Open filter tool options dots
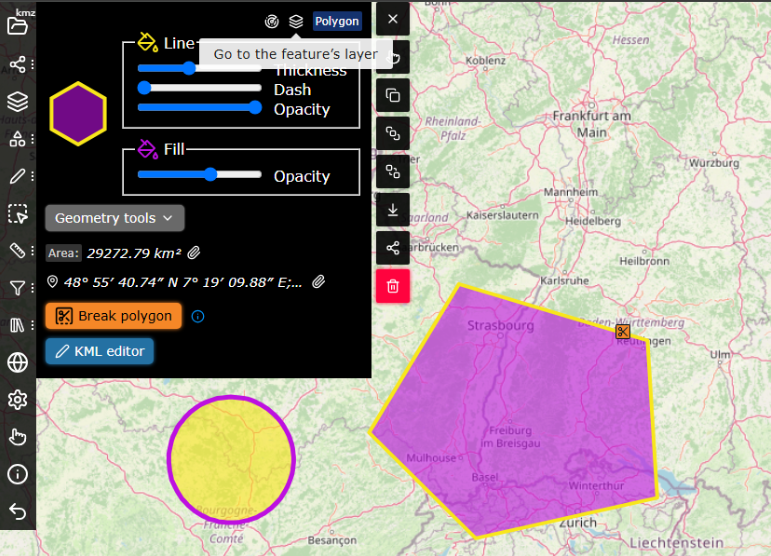This screenshot has height=556, width=771. [32, 288]
